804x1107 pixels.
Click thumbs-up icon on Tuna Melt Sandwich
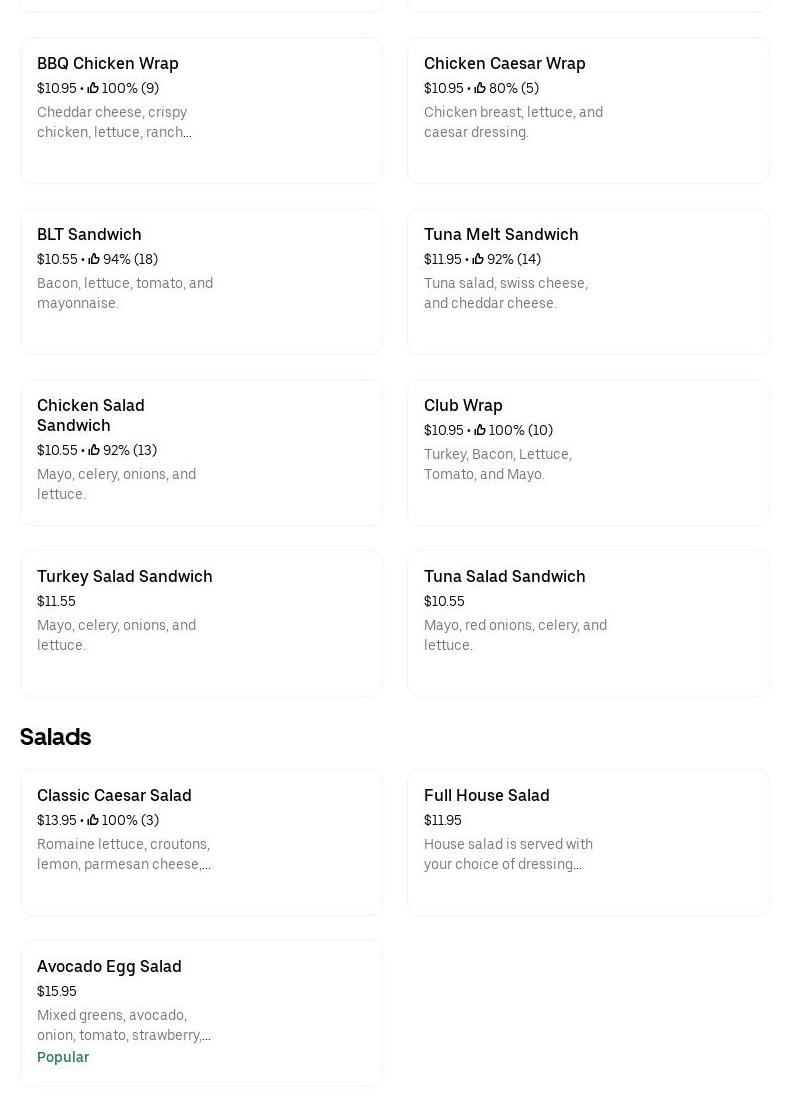coord(479,259)
